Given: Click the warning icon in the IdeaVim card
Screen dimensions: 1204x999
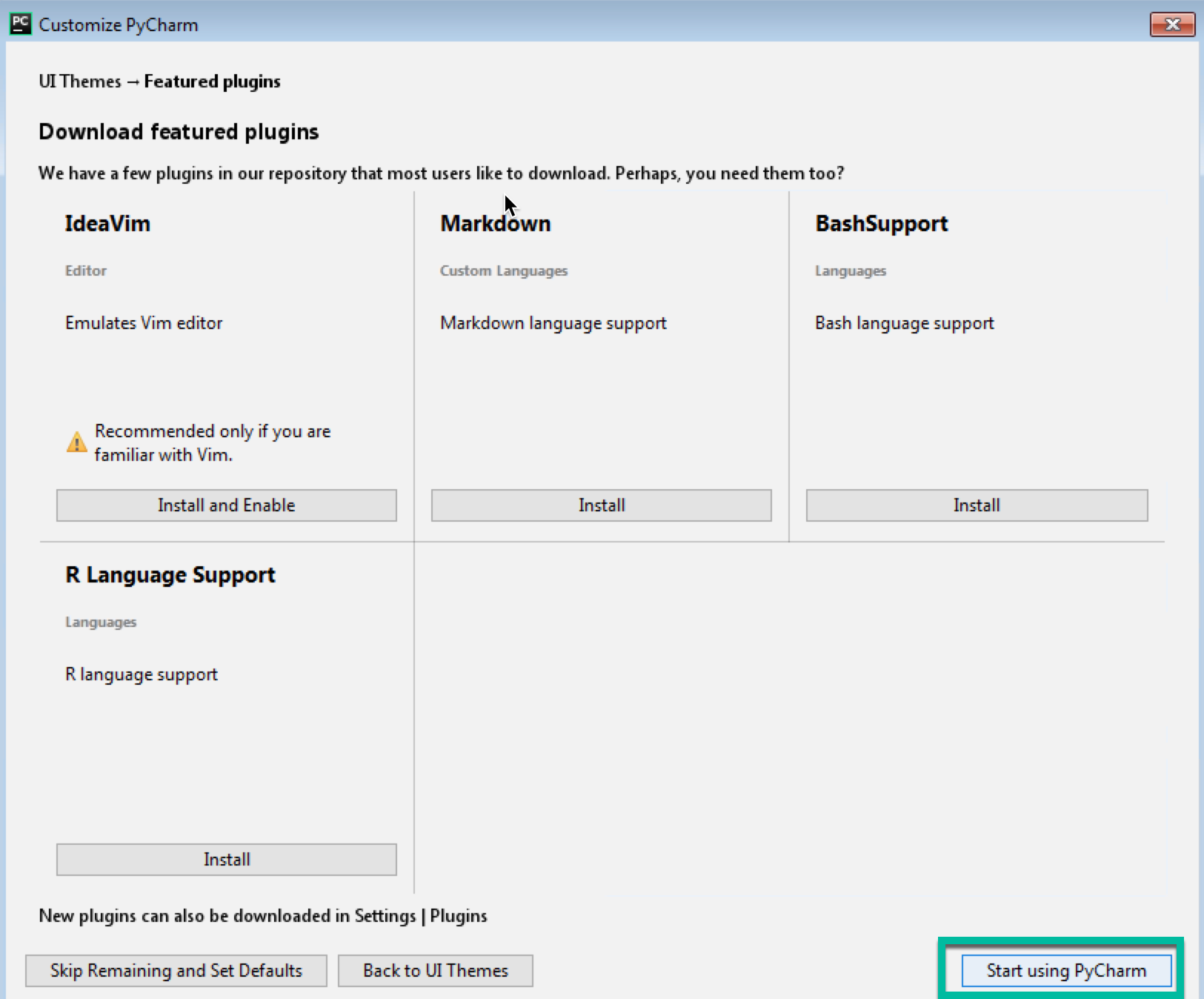Looking at the screenshot, I should (x=76, y=442).
